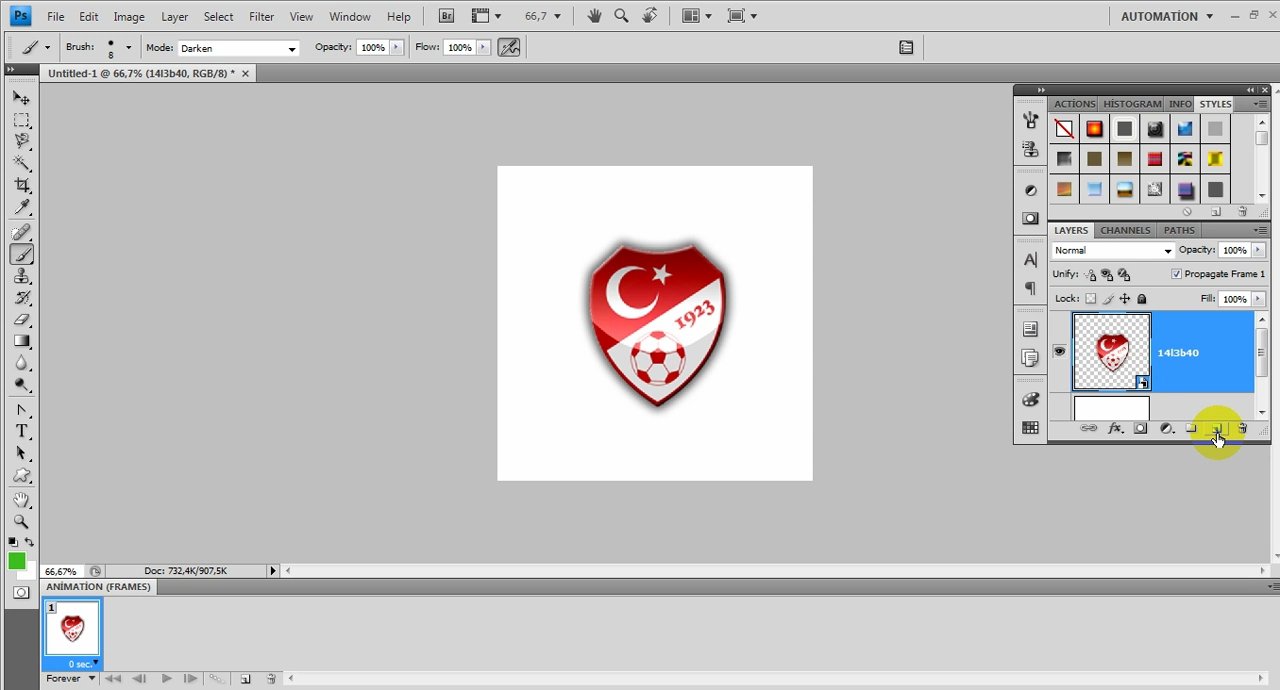This screenshot has height=690, width=1280.
Task: Apply the red glowing style swatch
Action: tap(1094, 129)
